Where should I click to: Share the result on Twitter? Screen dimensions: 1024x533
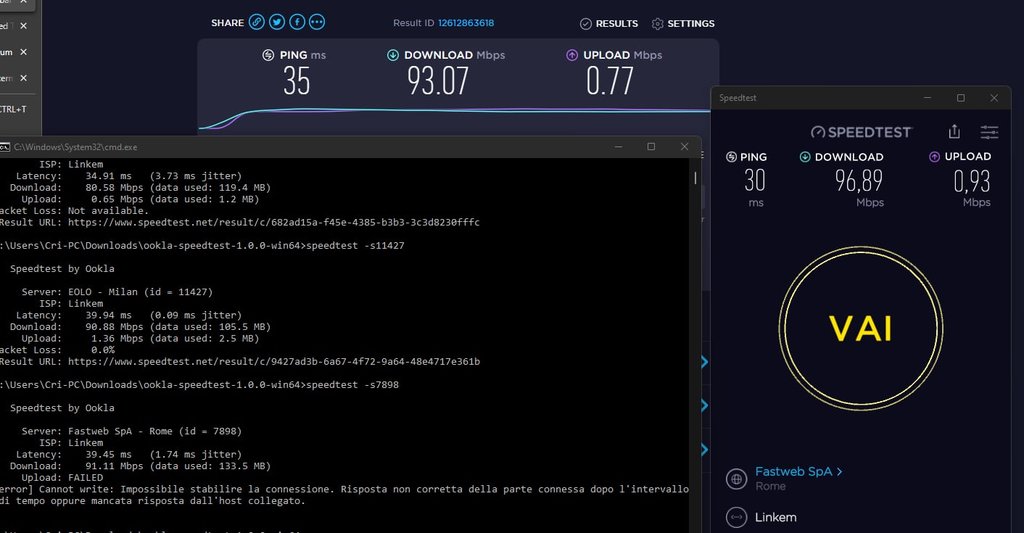point(277,22)
